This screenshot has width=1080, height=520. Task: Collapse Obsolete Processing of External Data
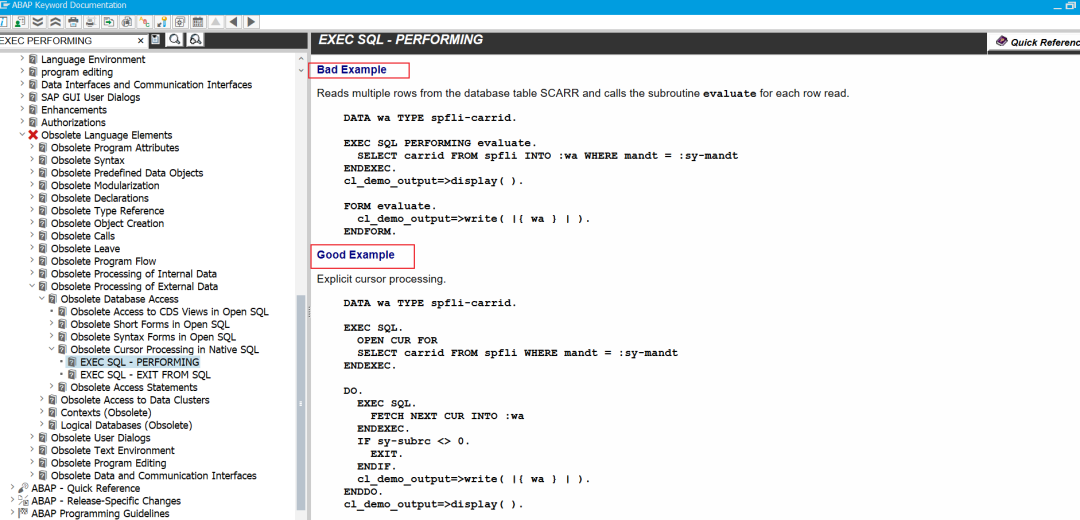point(32,287)
